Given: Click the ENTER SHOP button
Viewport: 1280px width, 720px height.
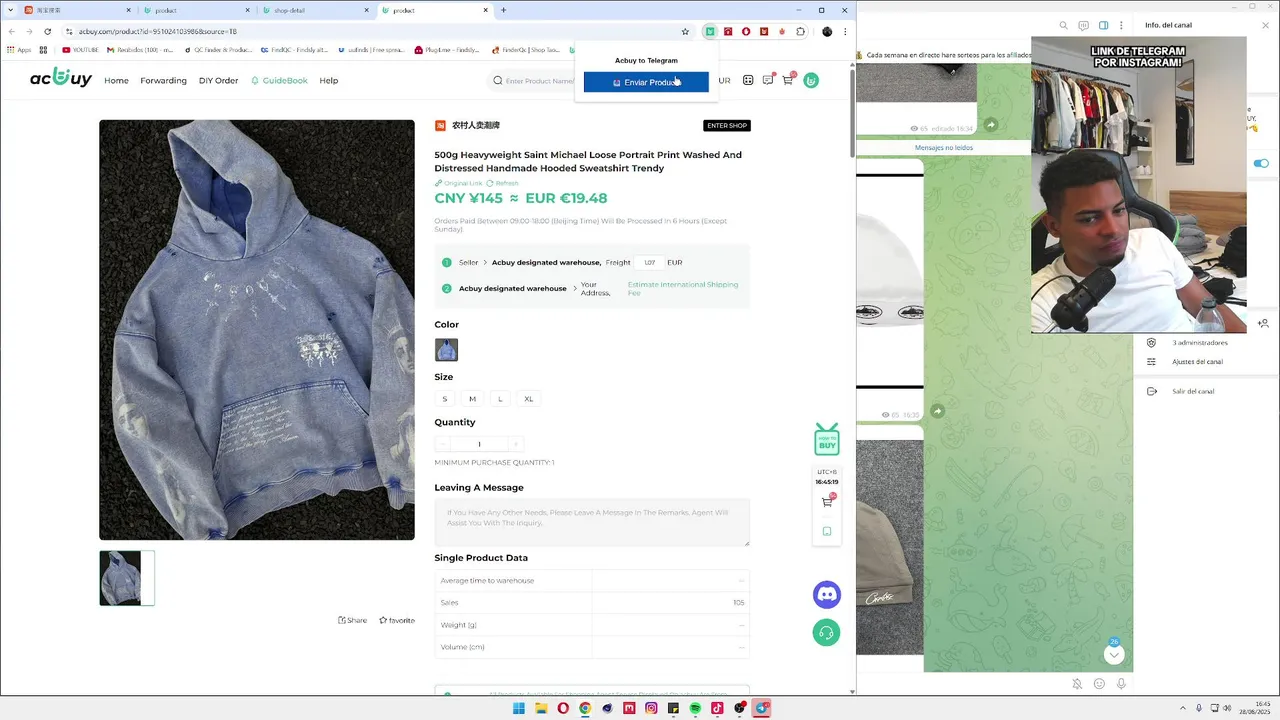Looking at the screenshot, I should (727, 126).
